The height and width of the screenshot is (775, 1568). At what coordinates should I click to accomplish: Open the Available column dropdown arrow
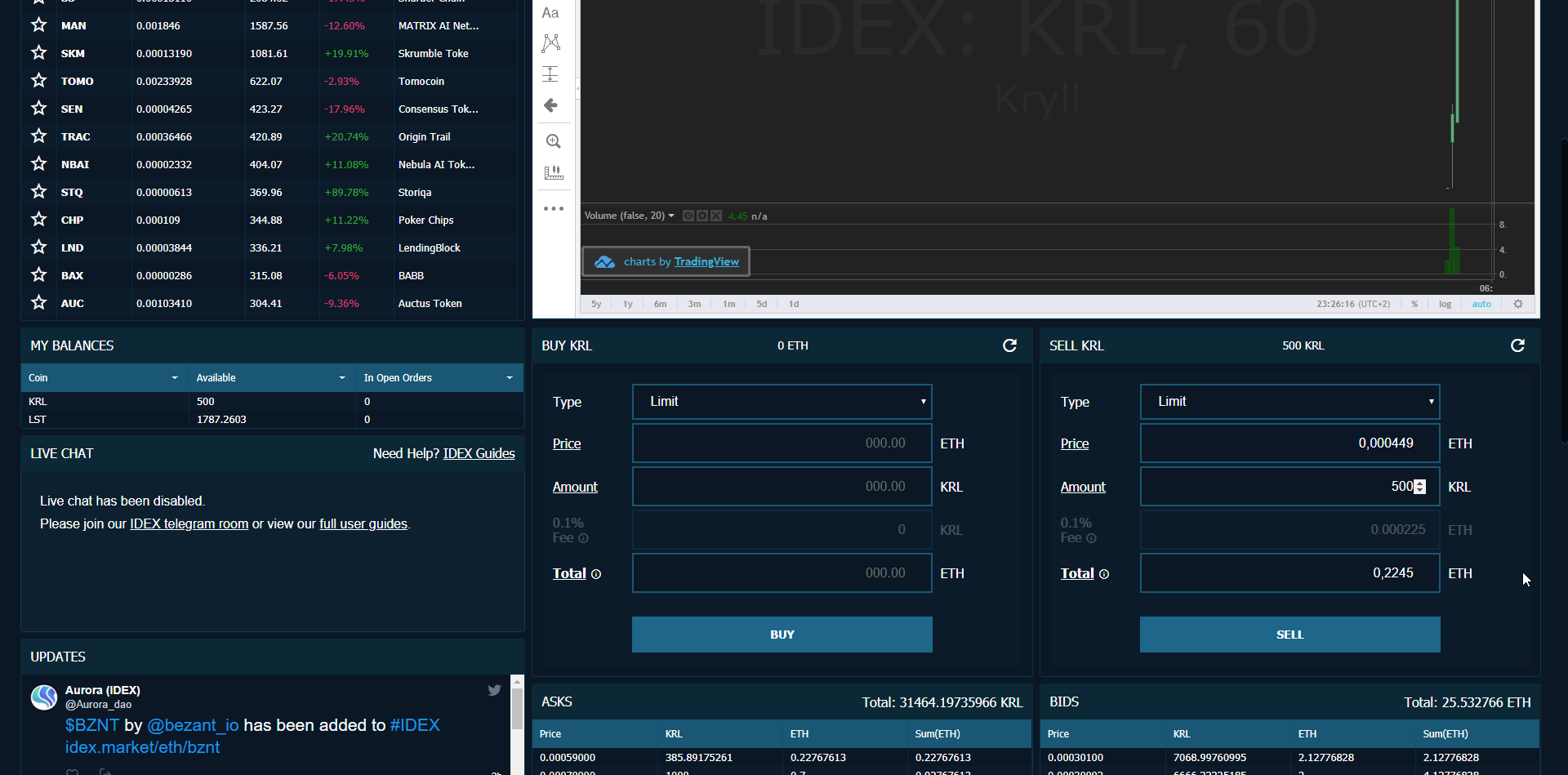(342, 378)
